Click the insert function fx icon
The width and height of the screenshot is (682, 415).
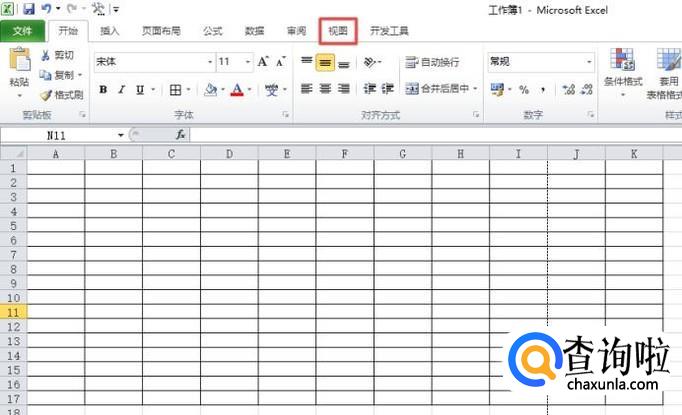pyautogui.click(x=181, y=134)
